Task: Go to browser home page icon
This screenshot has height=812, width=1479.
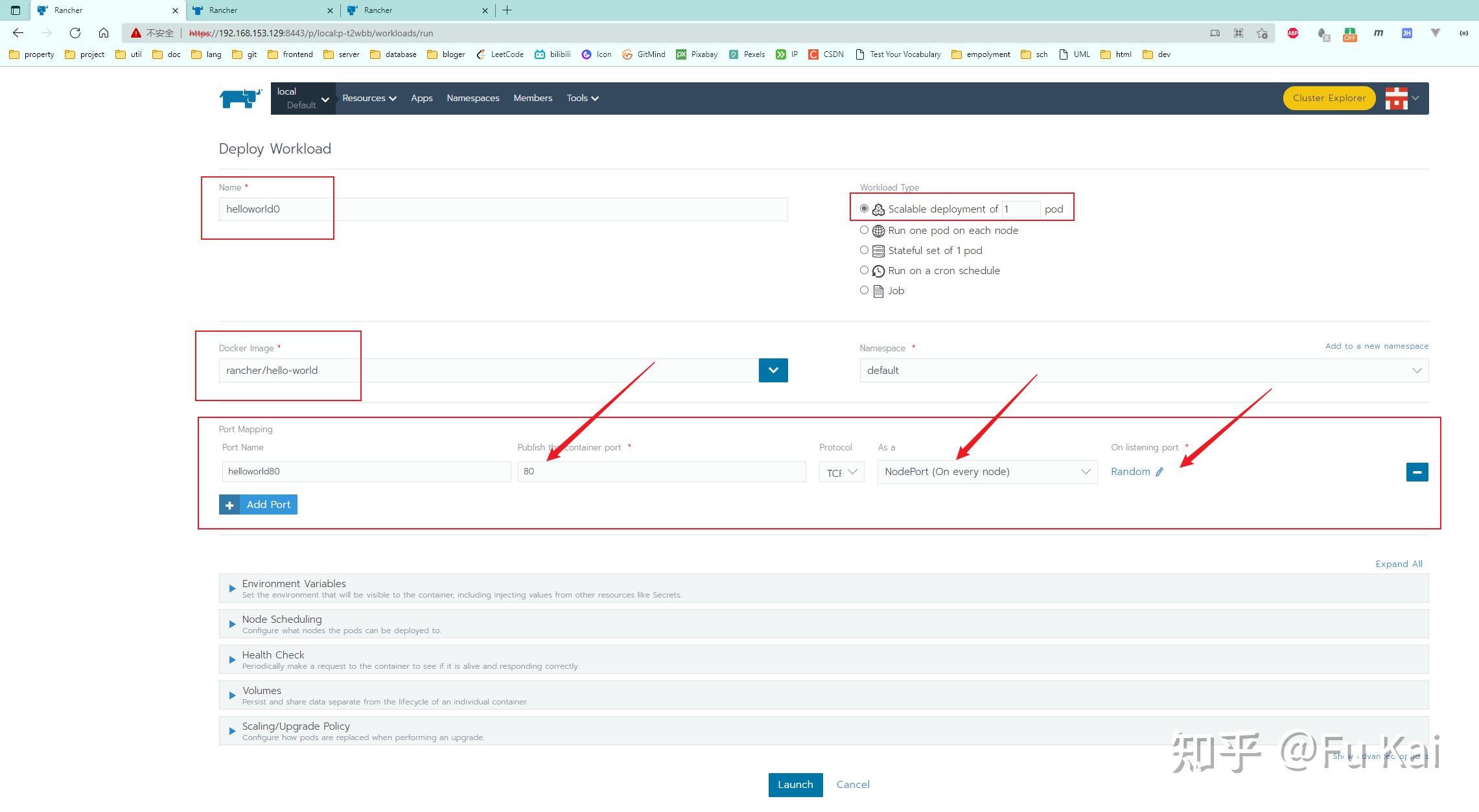Action: 104,33
